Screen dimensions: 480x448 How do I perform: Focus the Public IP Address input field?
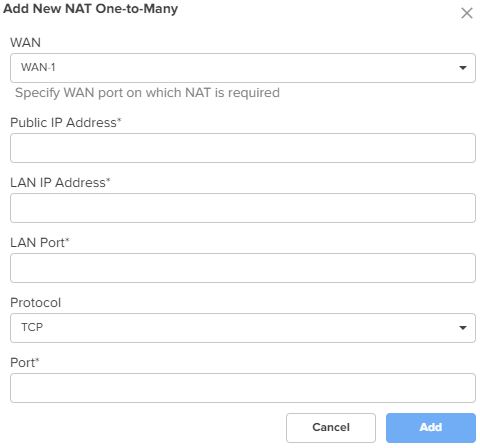pos(243,148)
